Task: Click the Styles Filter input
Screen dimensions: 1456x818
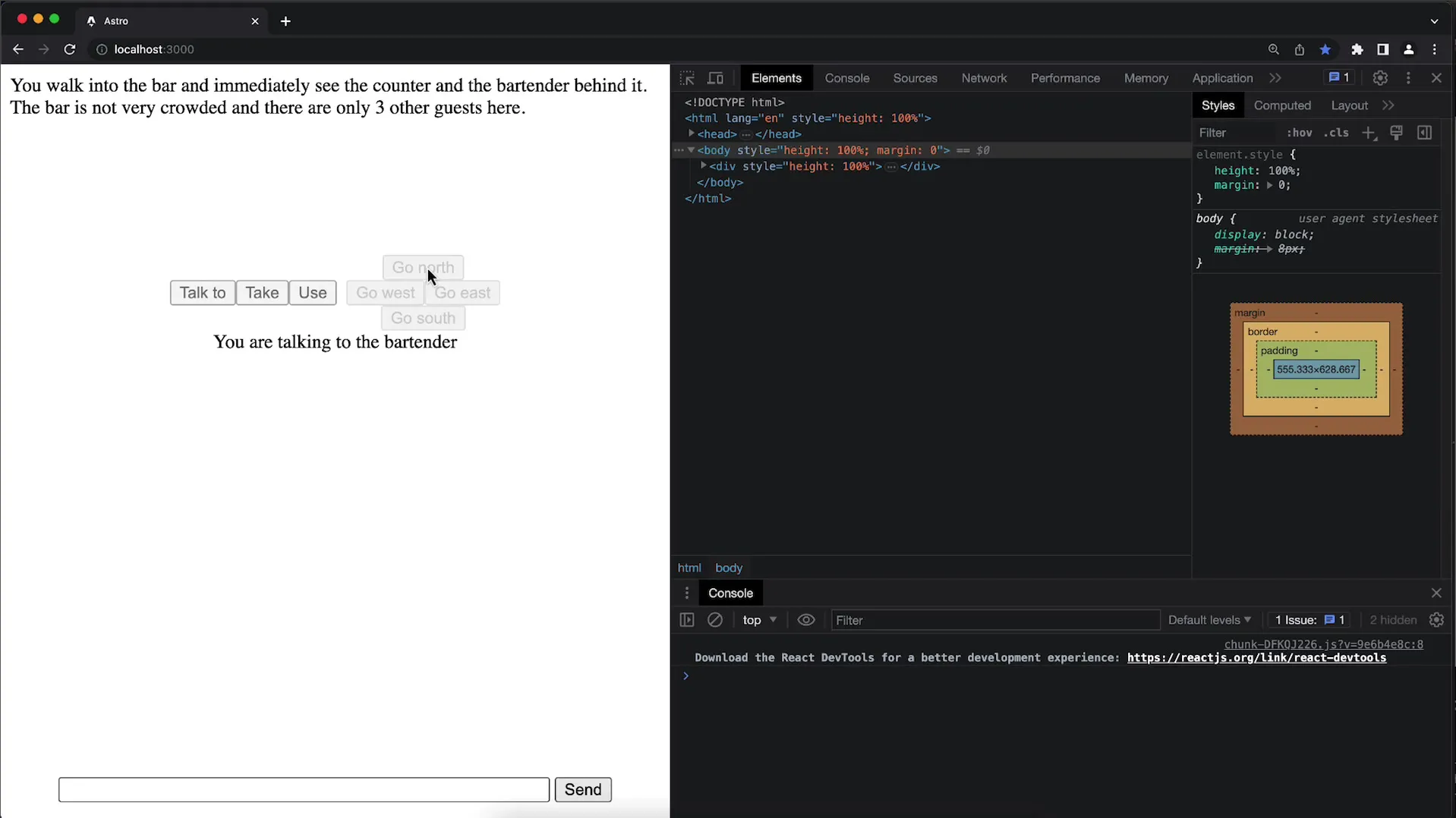Action: click(x=1237, y=133)
